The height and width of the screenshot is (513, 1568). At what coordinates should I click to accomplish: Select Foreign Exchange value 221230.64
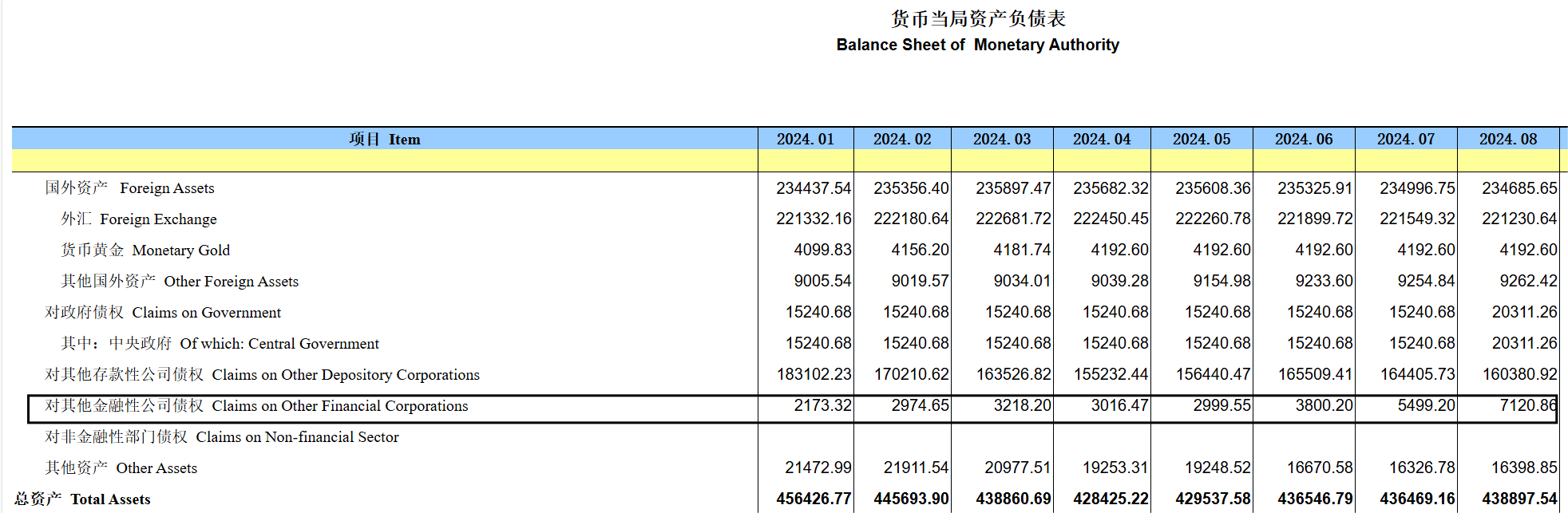[1519, 219]
